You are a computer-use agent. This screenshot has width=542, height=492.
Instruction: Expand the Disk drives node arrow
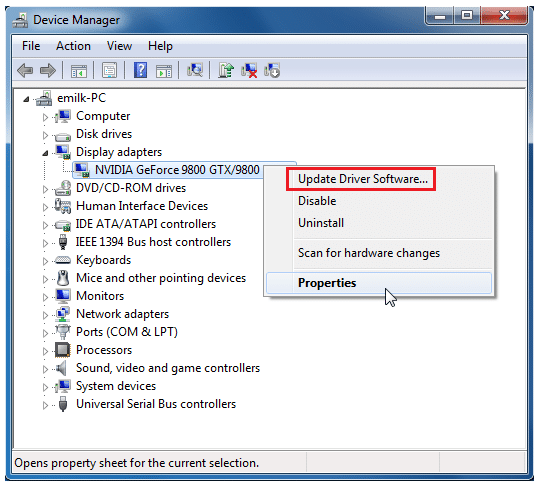click(x=45, y=135)
